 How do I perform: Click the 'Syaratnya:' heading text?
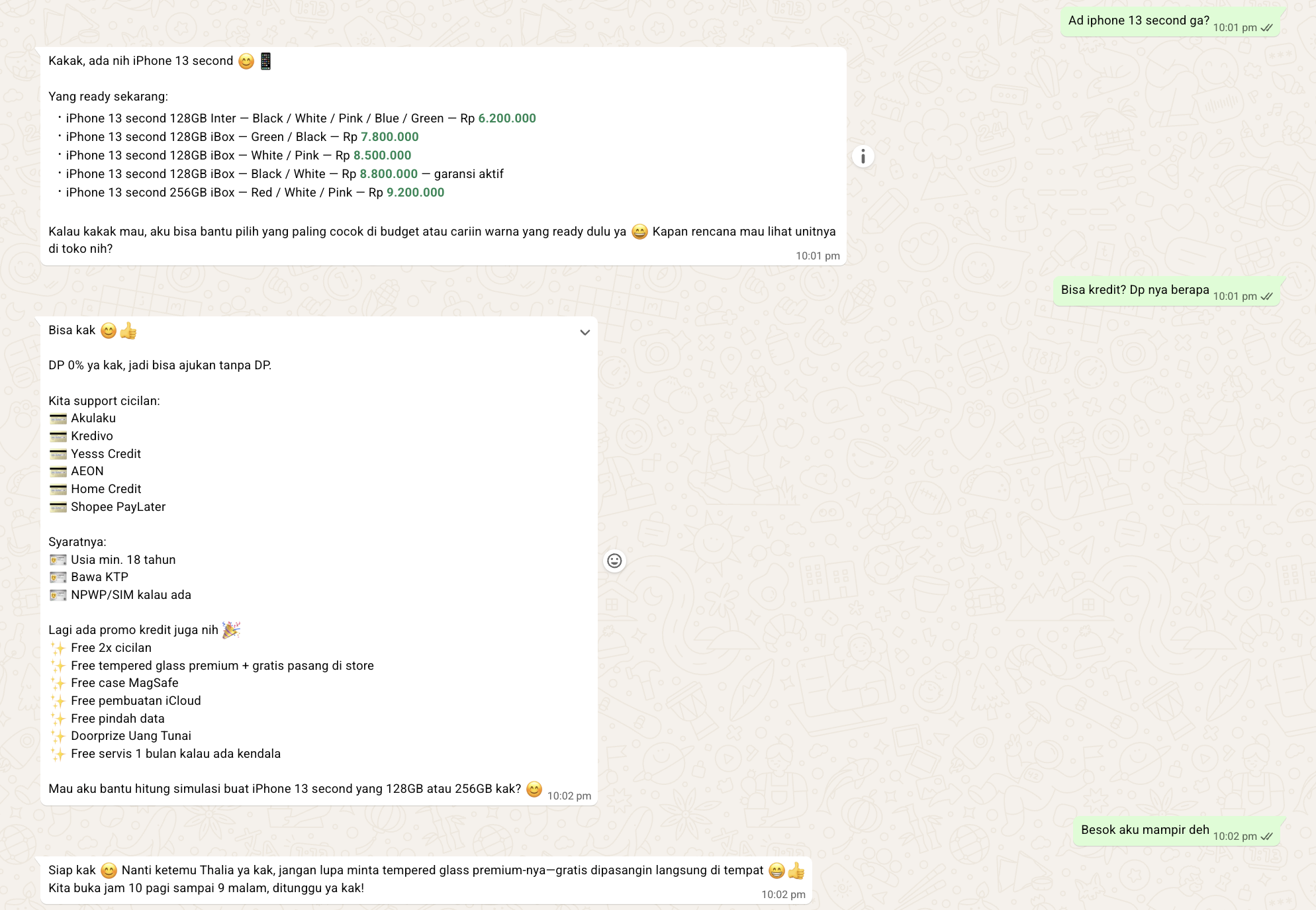[77, 542]
